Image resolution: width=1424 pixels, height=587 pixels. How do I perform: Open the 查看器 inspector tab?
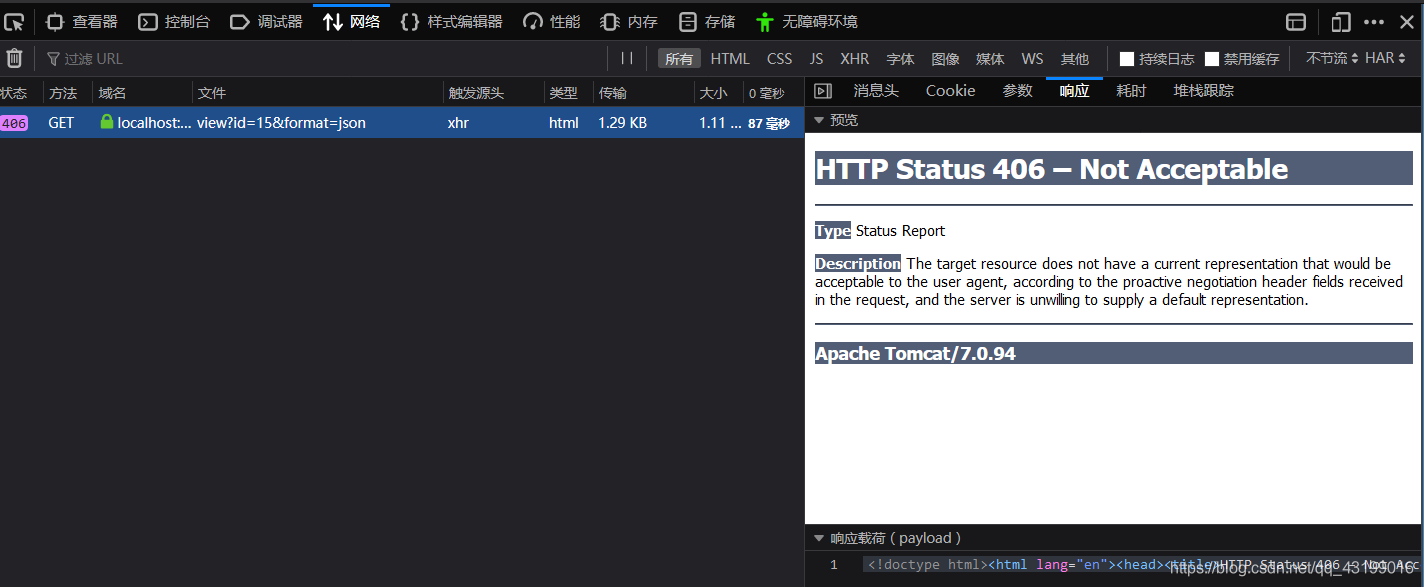pos(82,21)
